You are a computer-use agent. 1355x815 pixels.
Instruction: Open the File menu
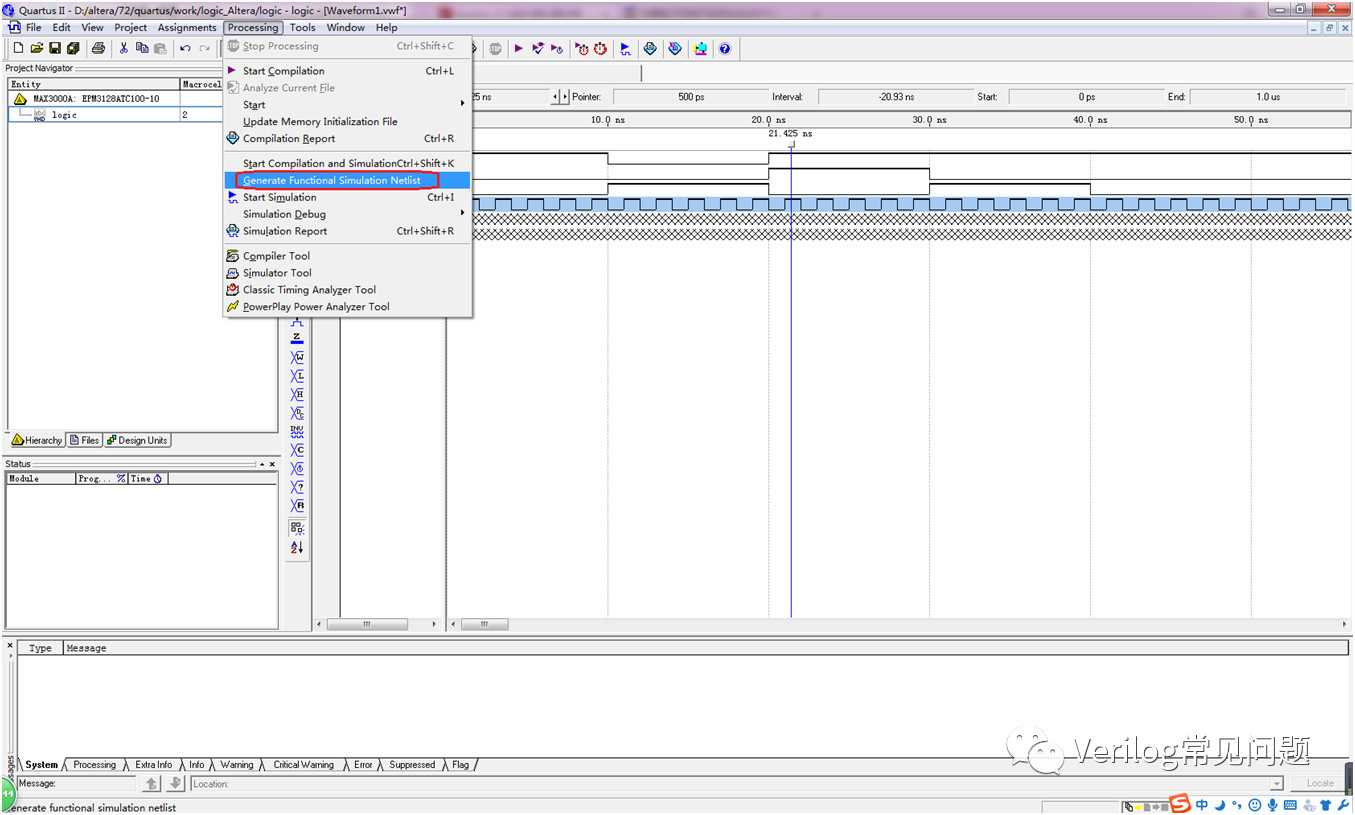coord(34,27)
